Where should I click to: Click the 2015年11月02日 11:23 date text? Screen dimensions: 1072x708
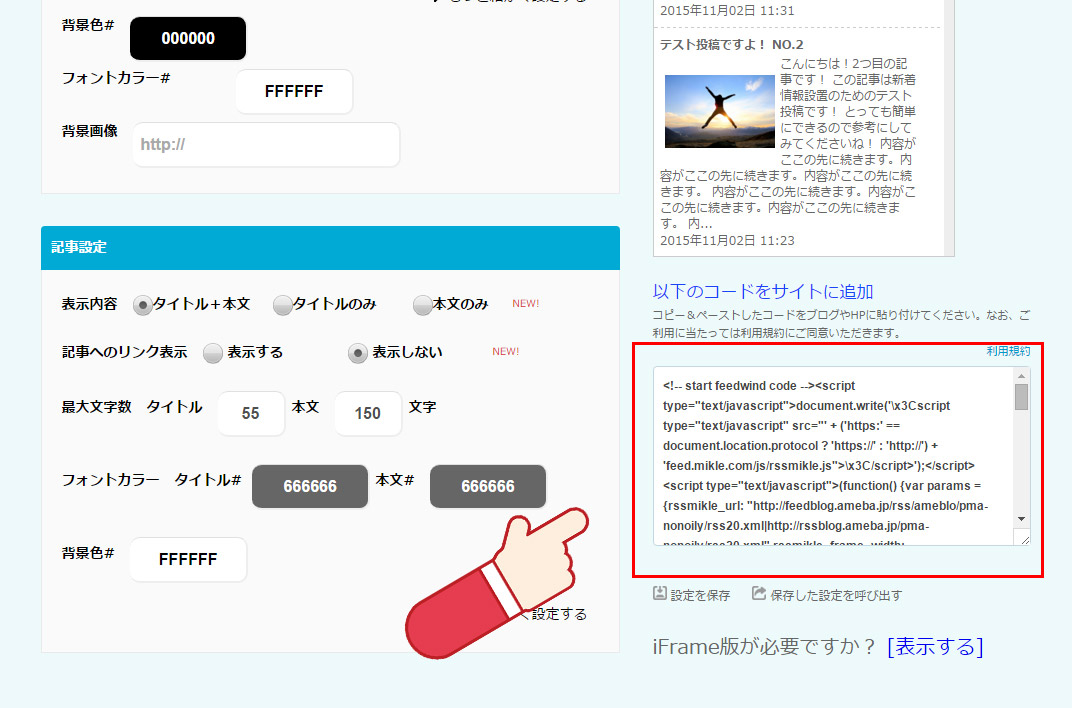click(x=727, y=241)
